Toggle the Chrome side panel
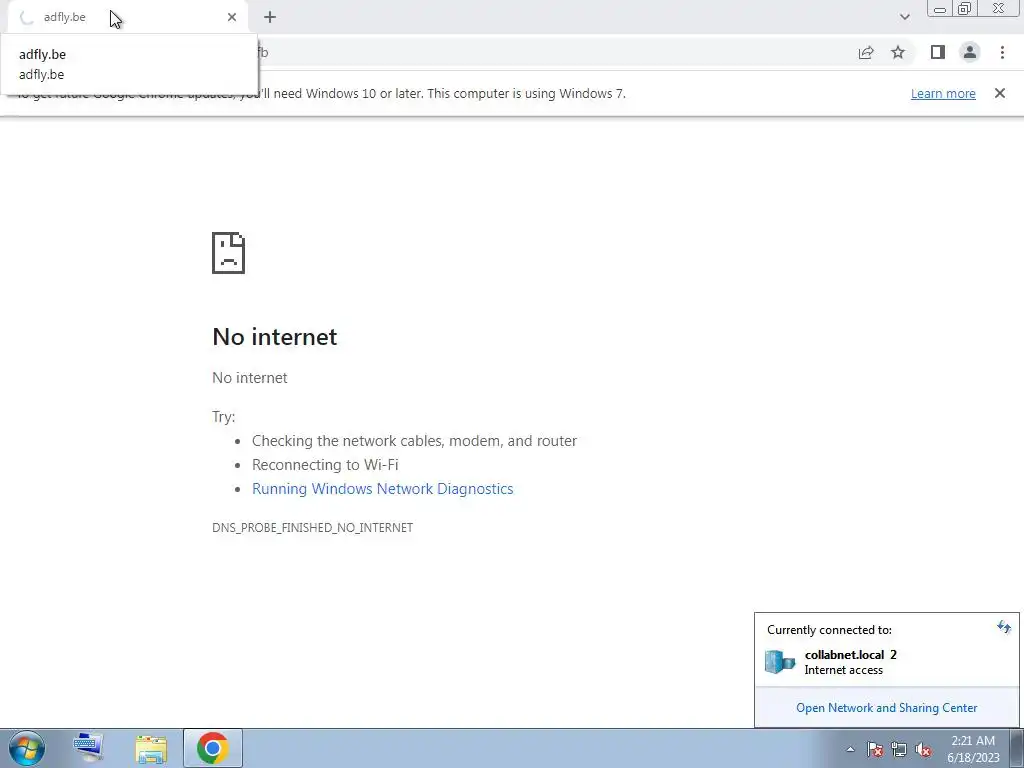Screen dimensions: 1024x768 (938, 53)
